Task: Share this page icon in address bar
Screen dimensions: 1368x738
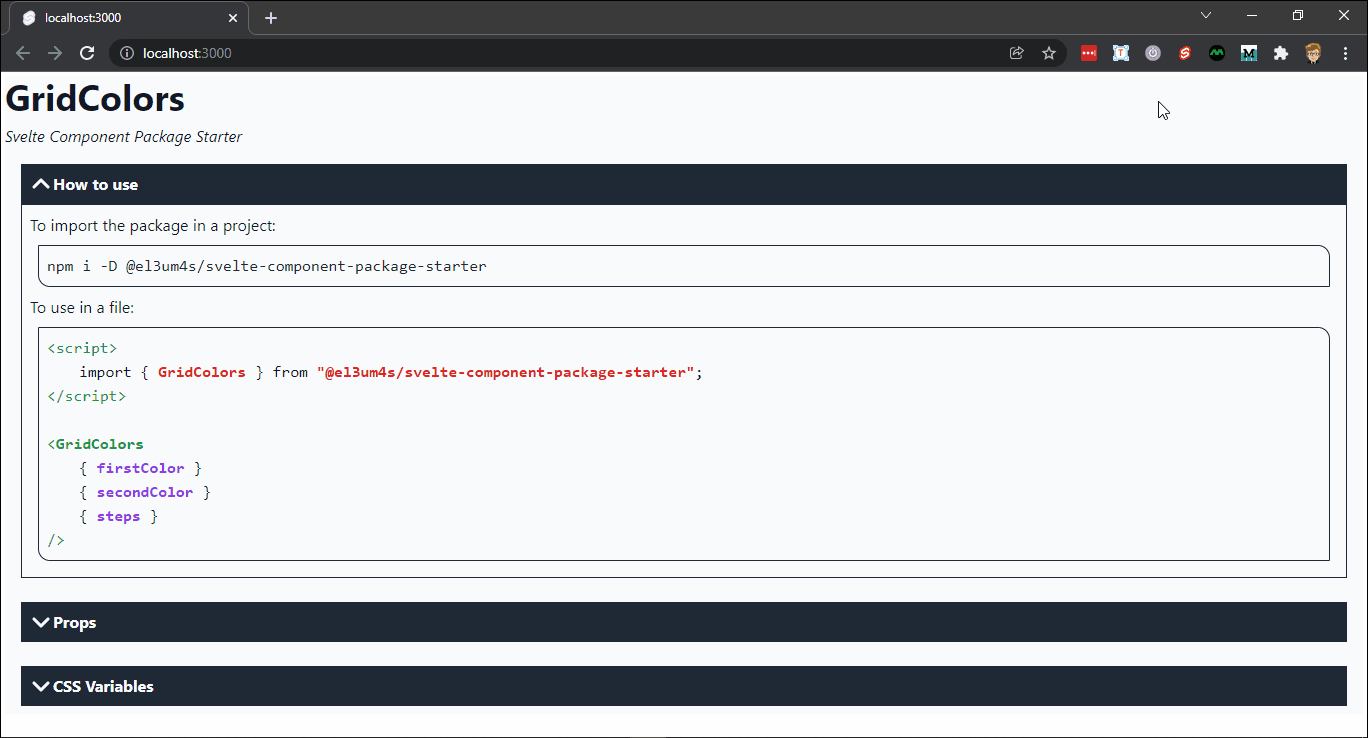Action: 1017,53
